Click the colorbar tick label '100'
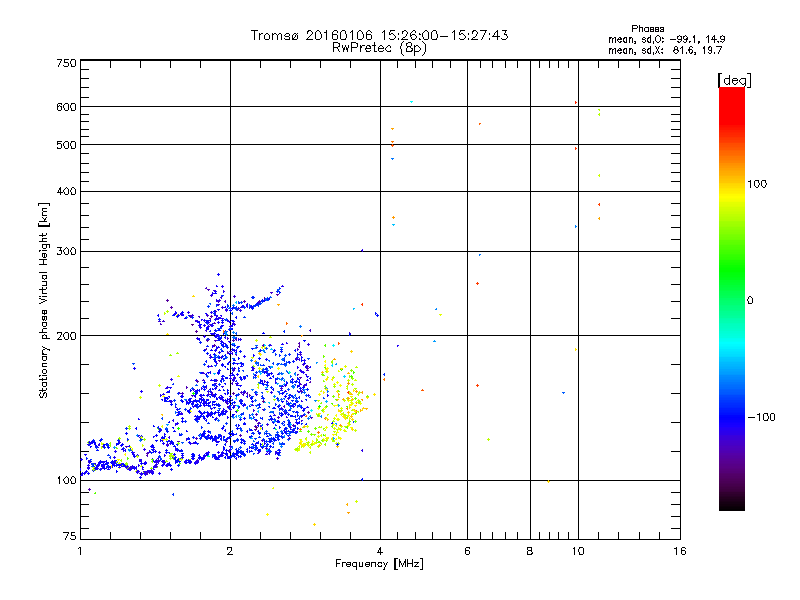Screen dimensions: 800x600 757,184
